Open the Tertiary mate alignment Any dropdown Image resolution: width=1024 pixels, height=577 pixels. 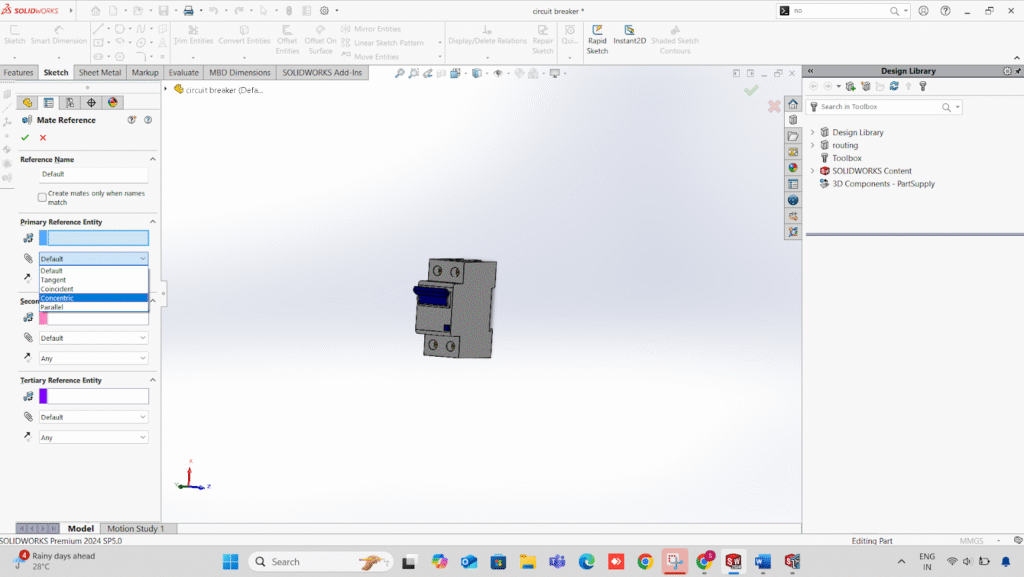94,437
